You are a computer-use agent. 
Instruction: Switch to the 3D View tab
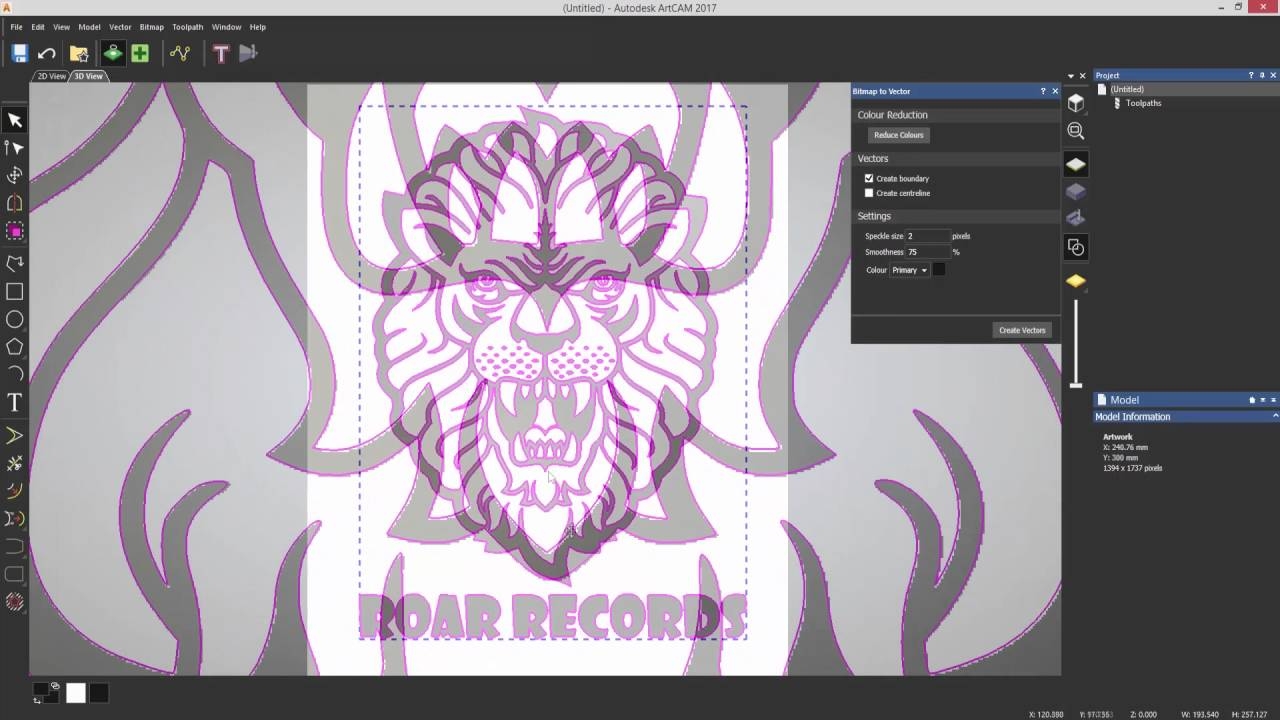[88, 76]
